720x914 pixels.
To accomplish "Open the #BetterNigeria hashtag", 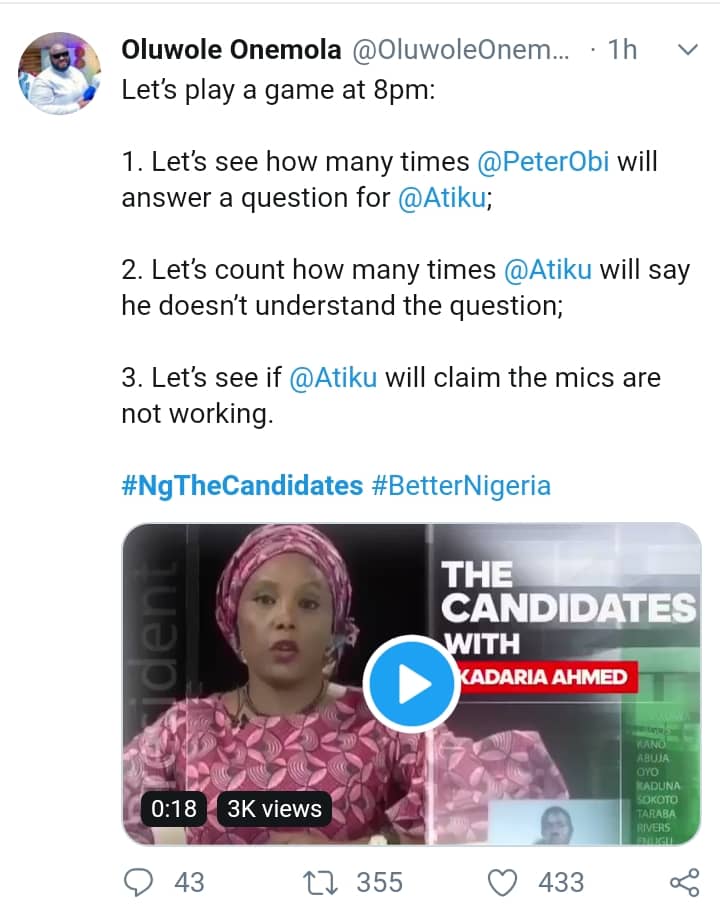I will (x=460, y=486).
